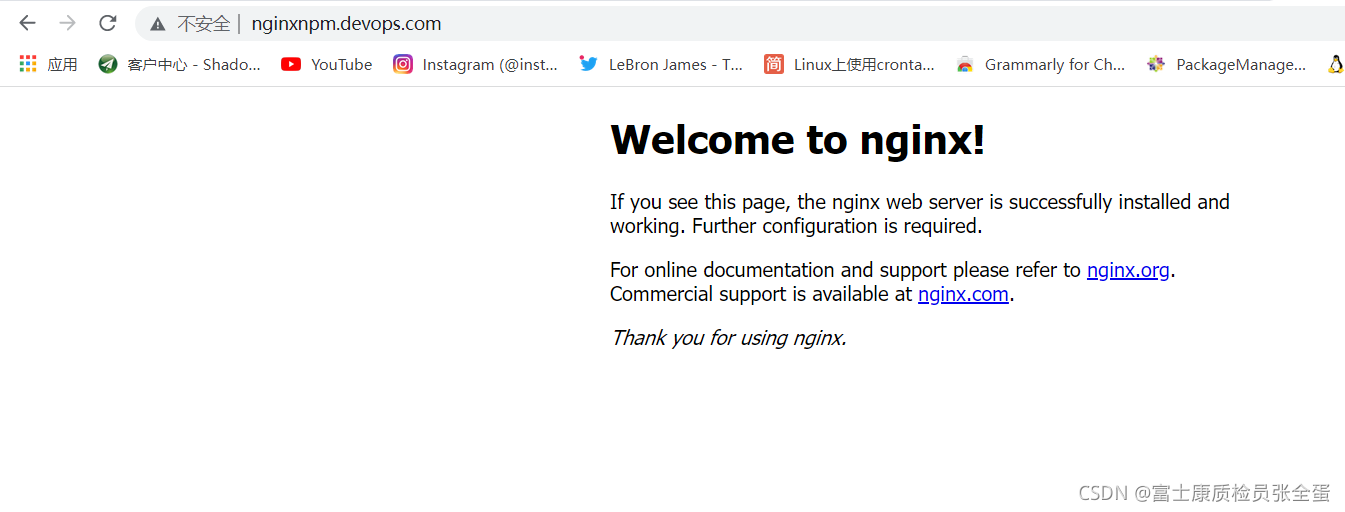1345x512 pixels.
Task: Open the Instagram bookmark
Action: (476, 64)
